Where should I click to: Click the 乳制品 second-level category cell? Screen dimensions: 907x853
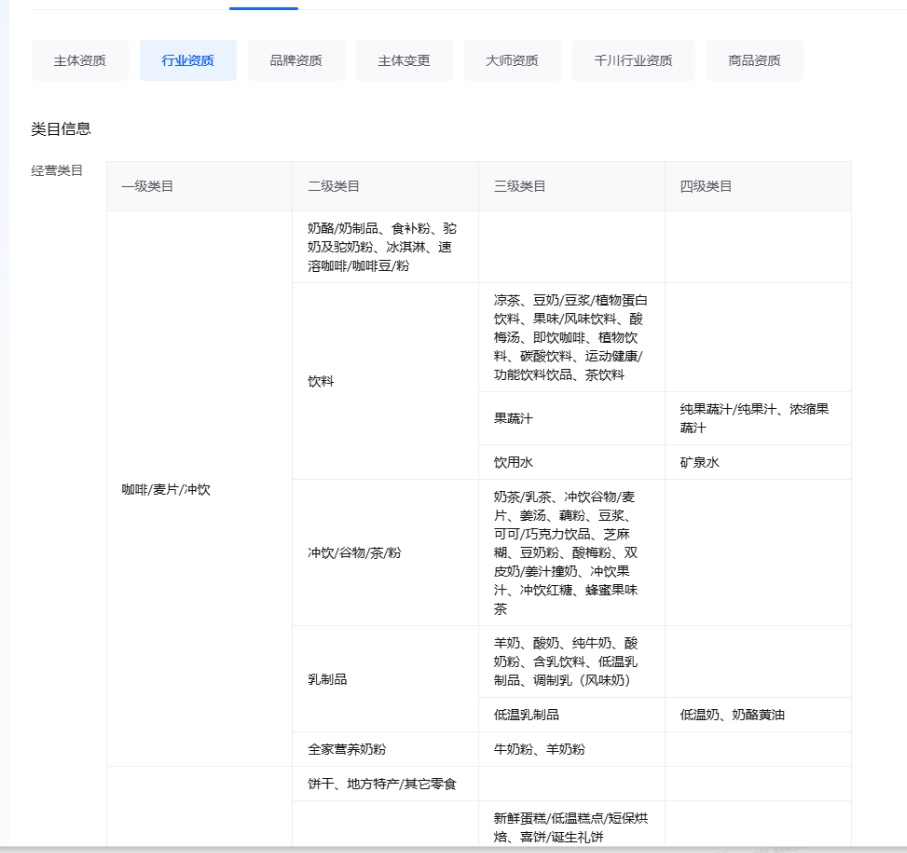tap(327, 679)
